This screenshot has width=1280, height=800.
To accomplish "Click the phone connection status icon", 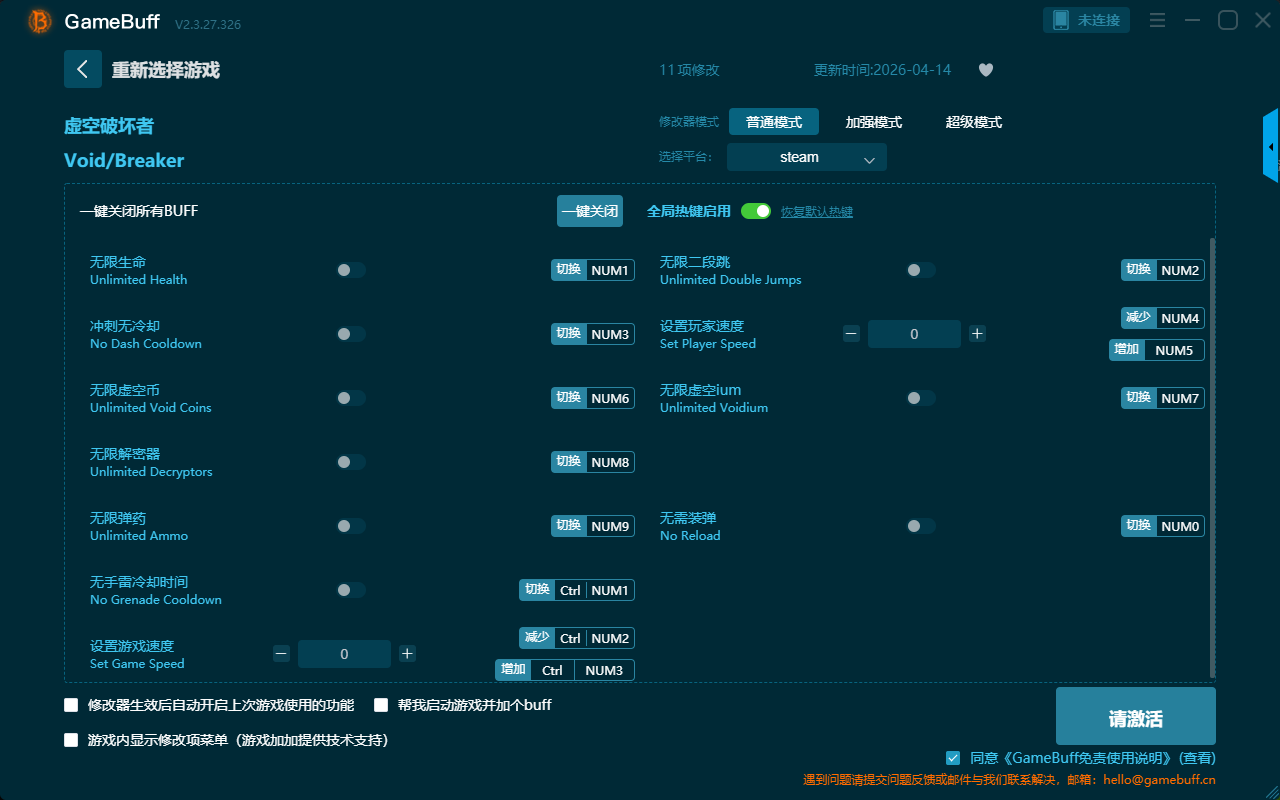I will [1061, 20].
